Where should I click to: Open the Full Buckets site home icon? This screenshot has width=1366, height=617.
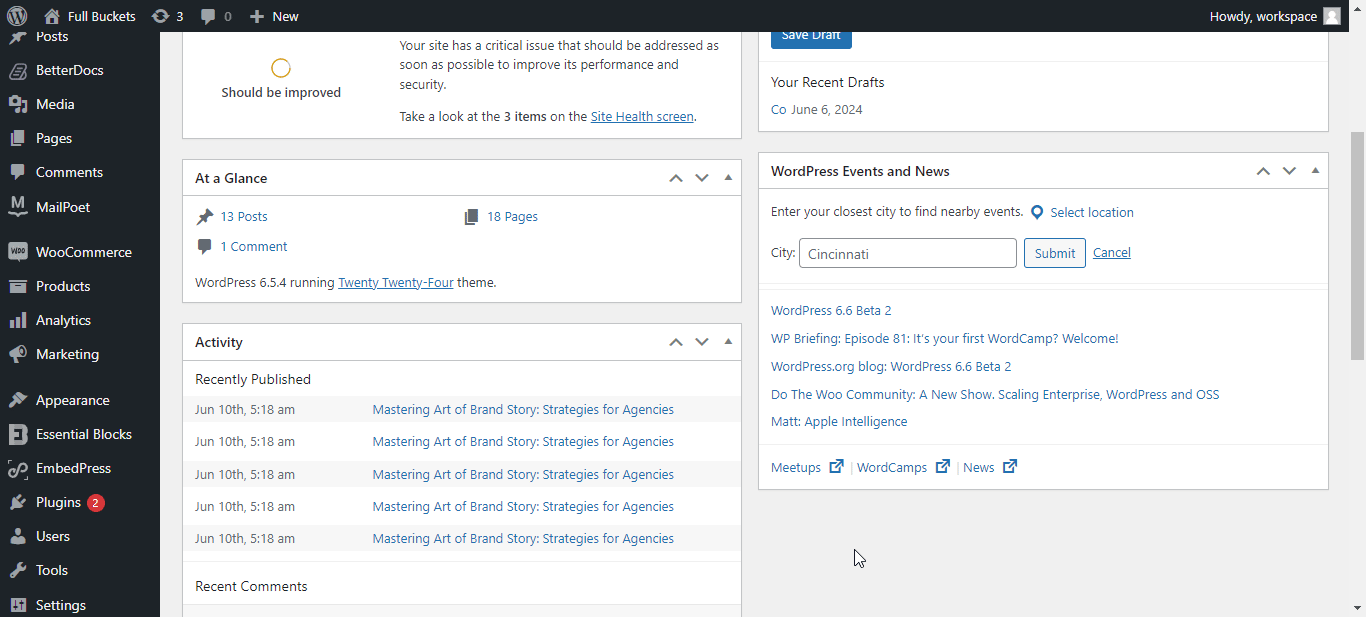(x=52, y=16)
